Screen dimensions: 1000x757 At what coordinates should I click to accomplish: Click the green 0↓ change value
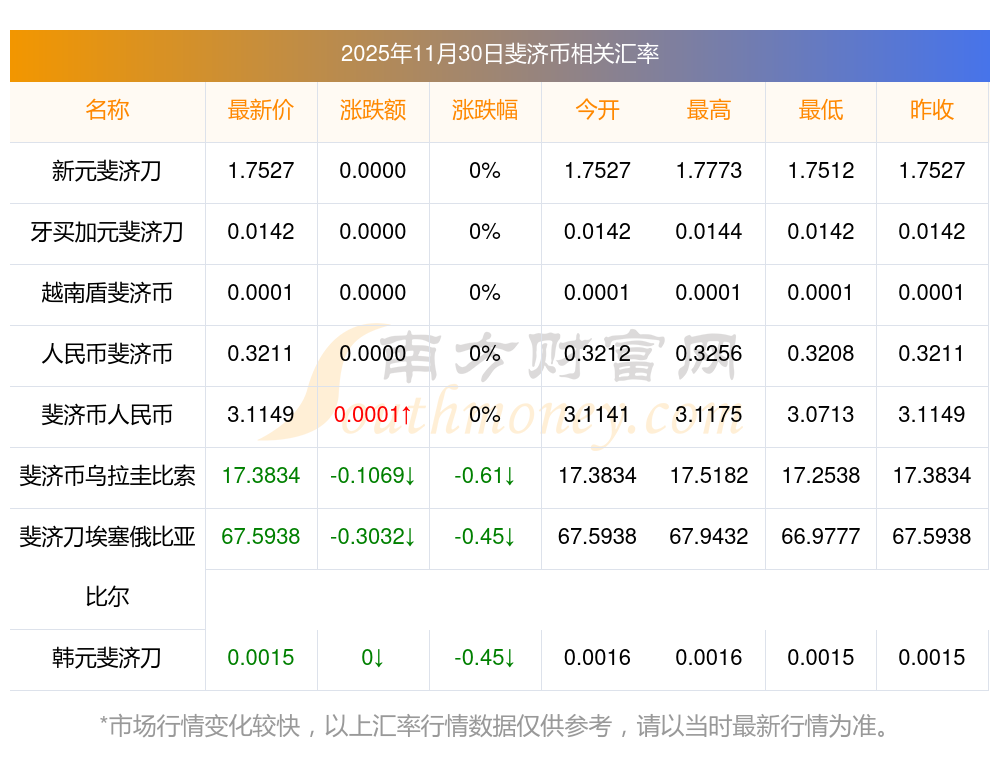click(x=373, y=658)
